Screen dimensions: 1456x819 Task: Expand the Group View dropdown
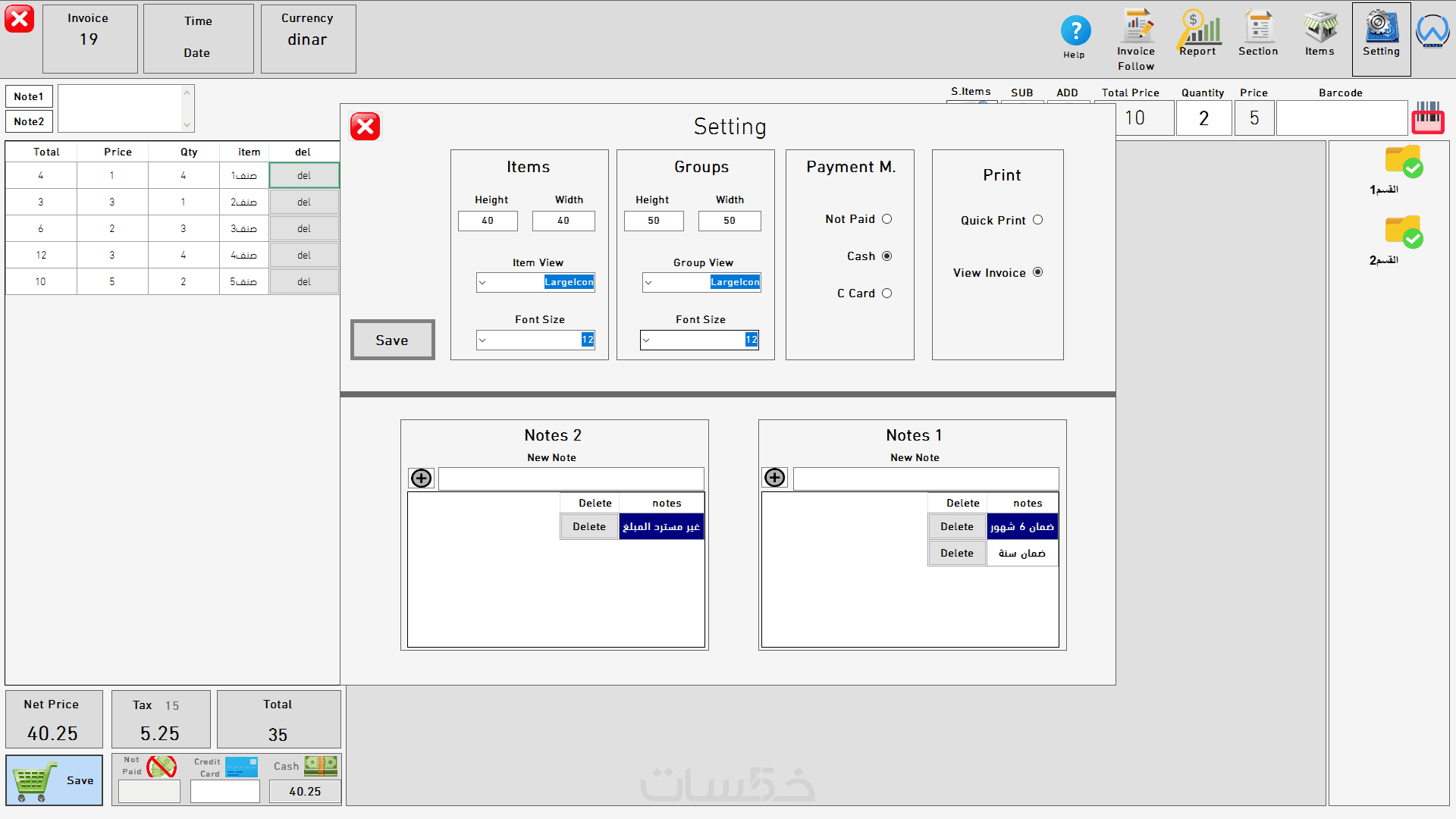pos(648,283)
